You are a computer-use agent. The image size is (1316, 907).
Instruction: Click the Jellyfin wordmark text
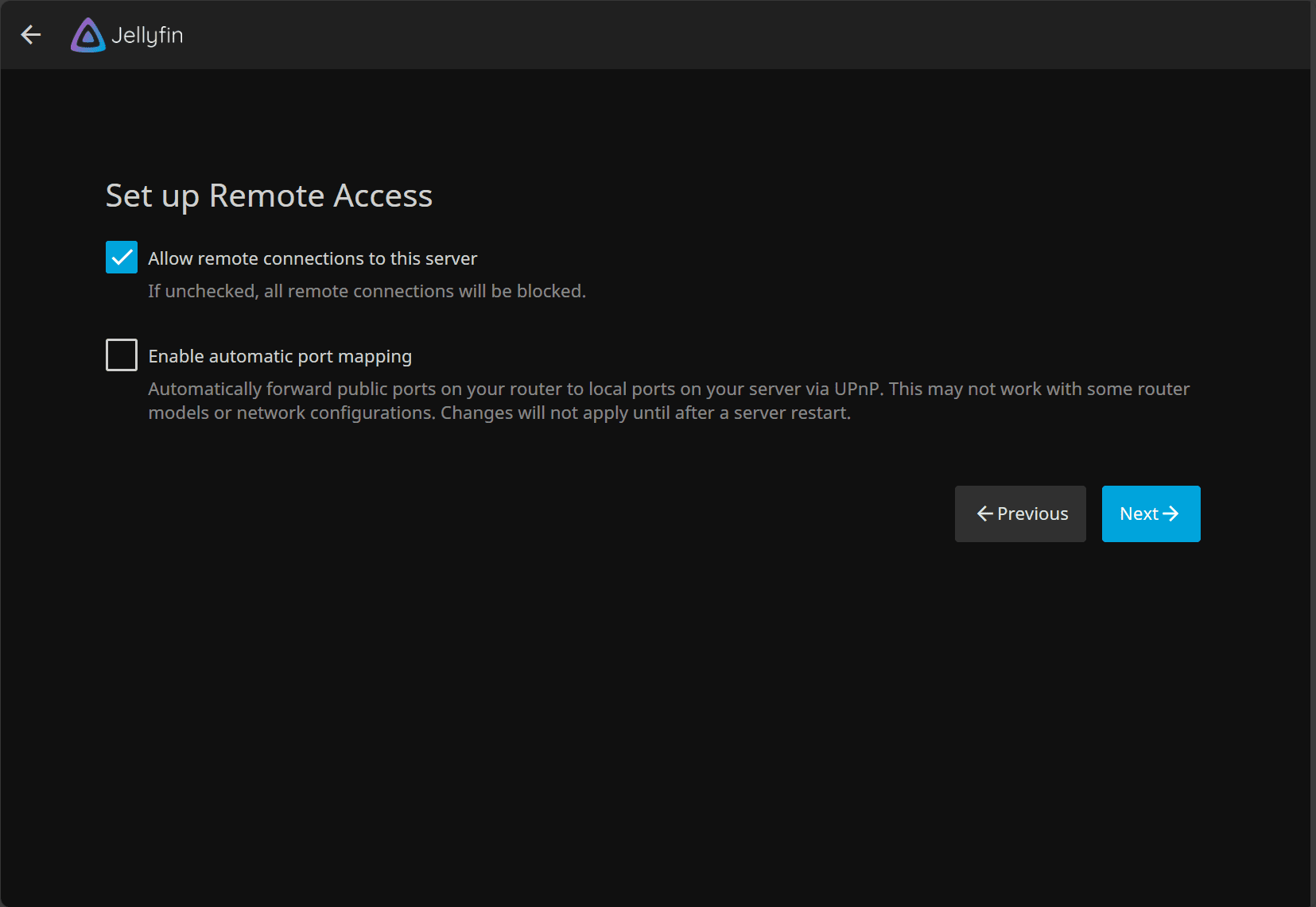(x=147, y=36)
